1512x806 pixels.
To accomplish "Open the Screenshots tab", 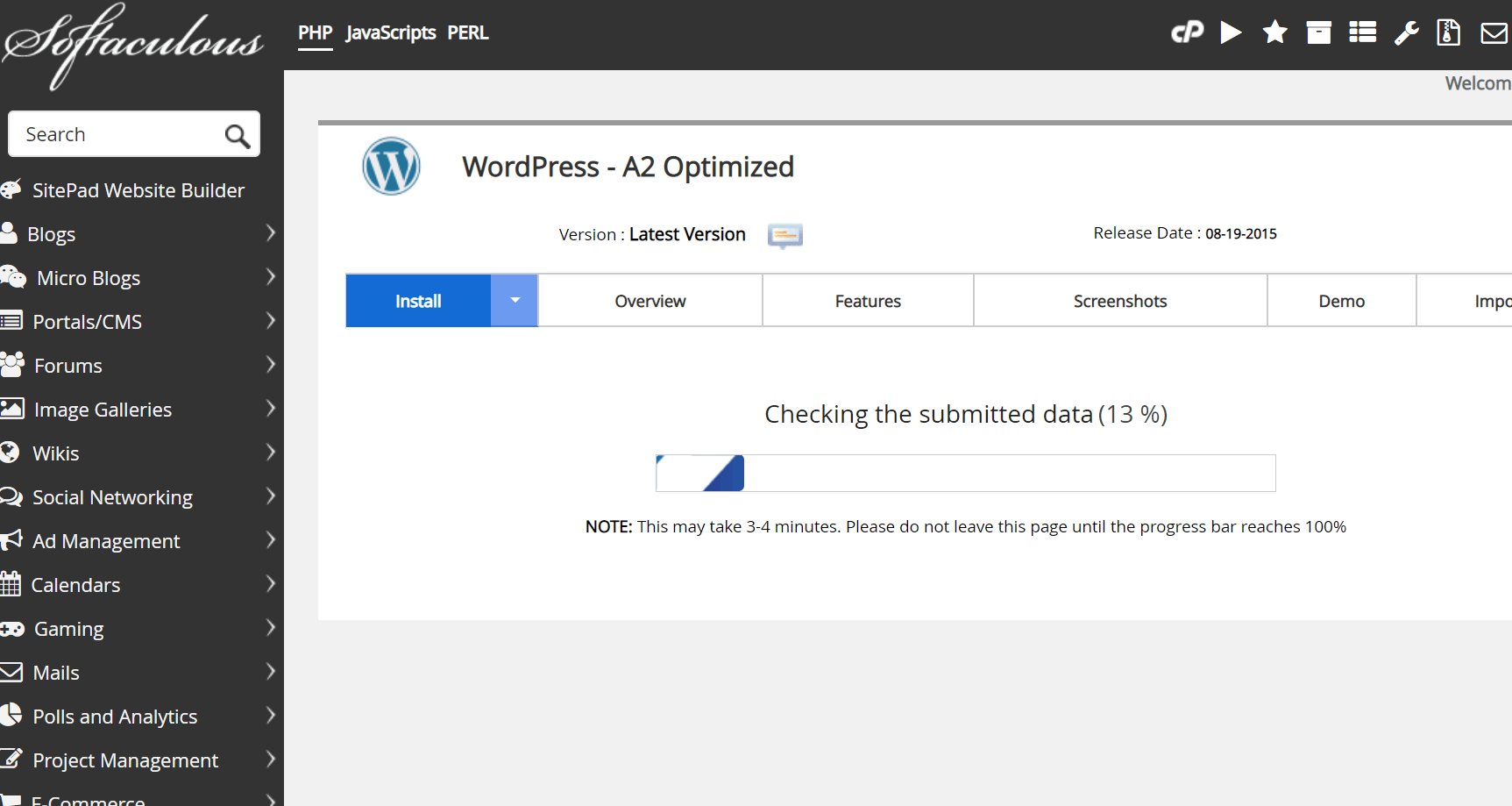I will click(x=1119, y=301).
